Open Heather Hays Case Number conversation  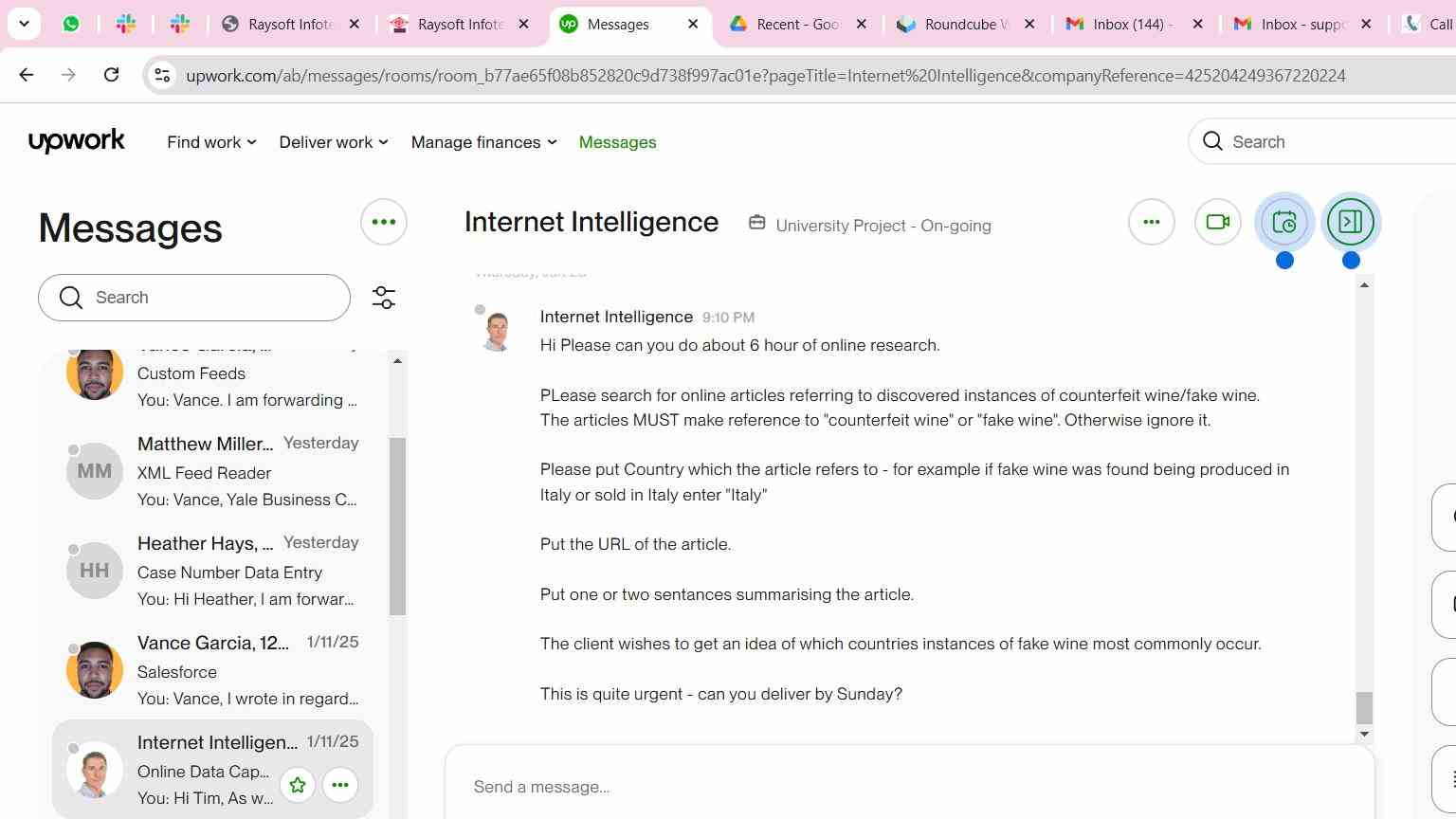tap(212, 571)
